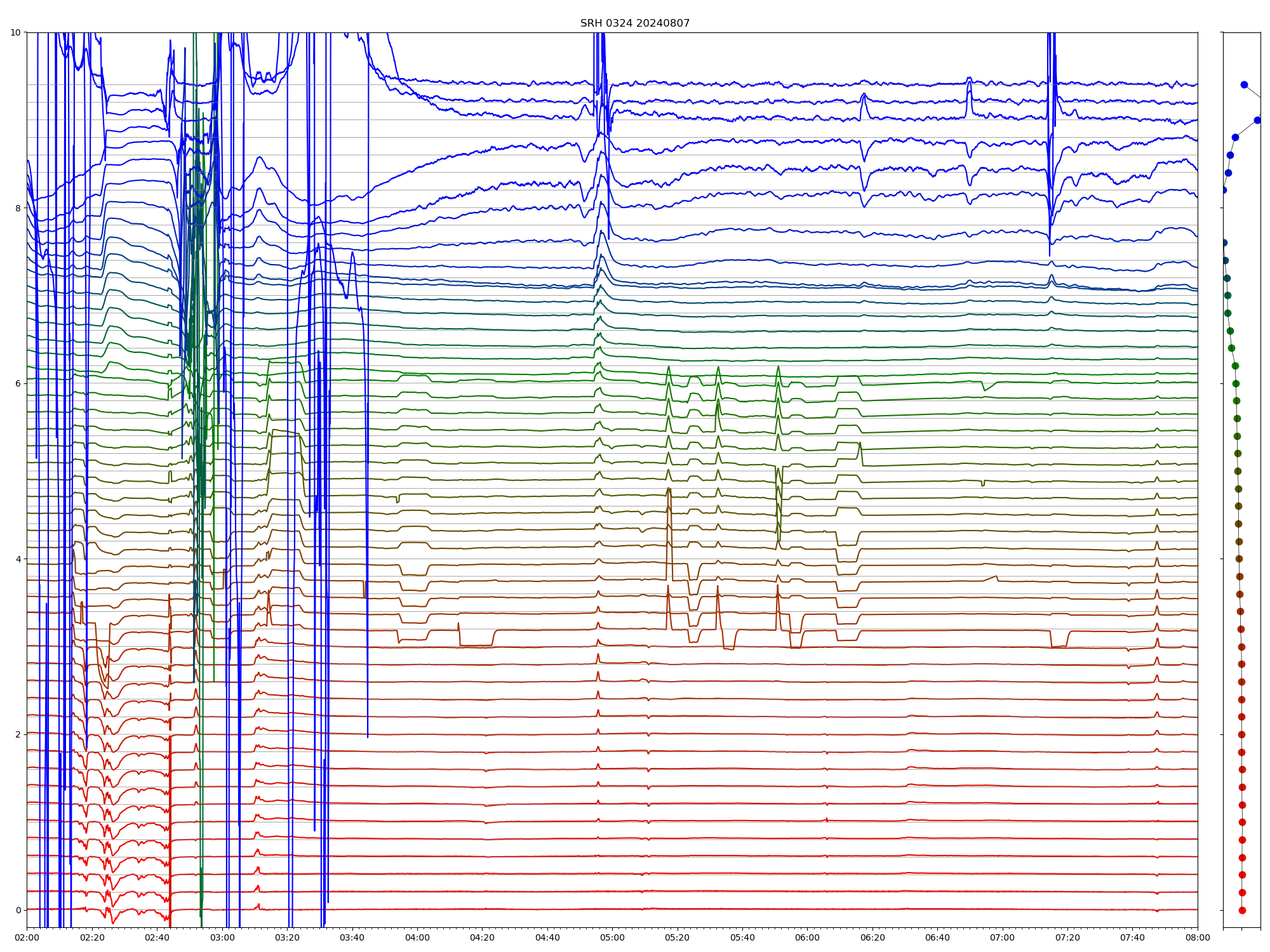Click the plot title SRH 0324 20240807
The height and width of the screenshot is (952, 1270).
[x=634, y=23]
